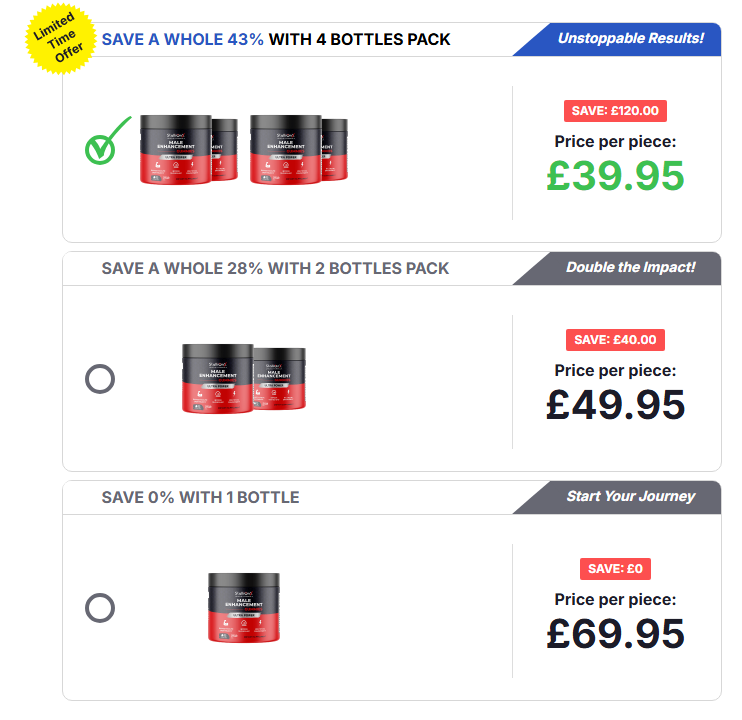
Task: Click the single bottle product image
Action: point(244,607)
